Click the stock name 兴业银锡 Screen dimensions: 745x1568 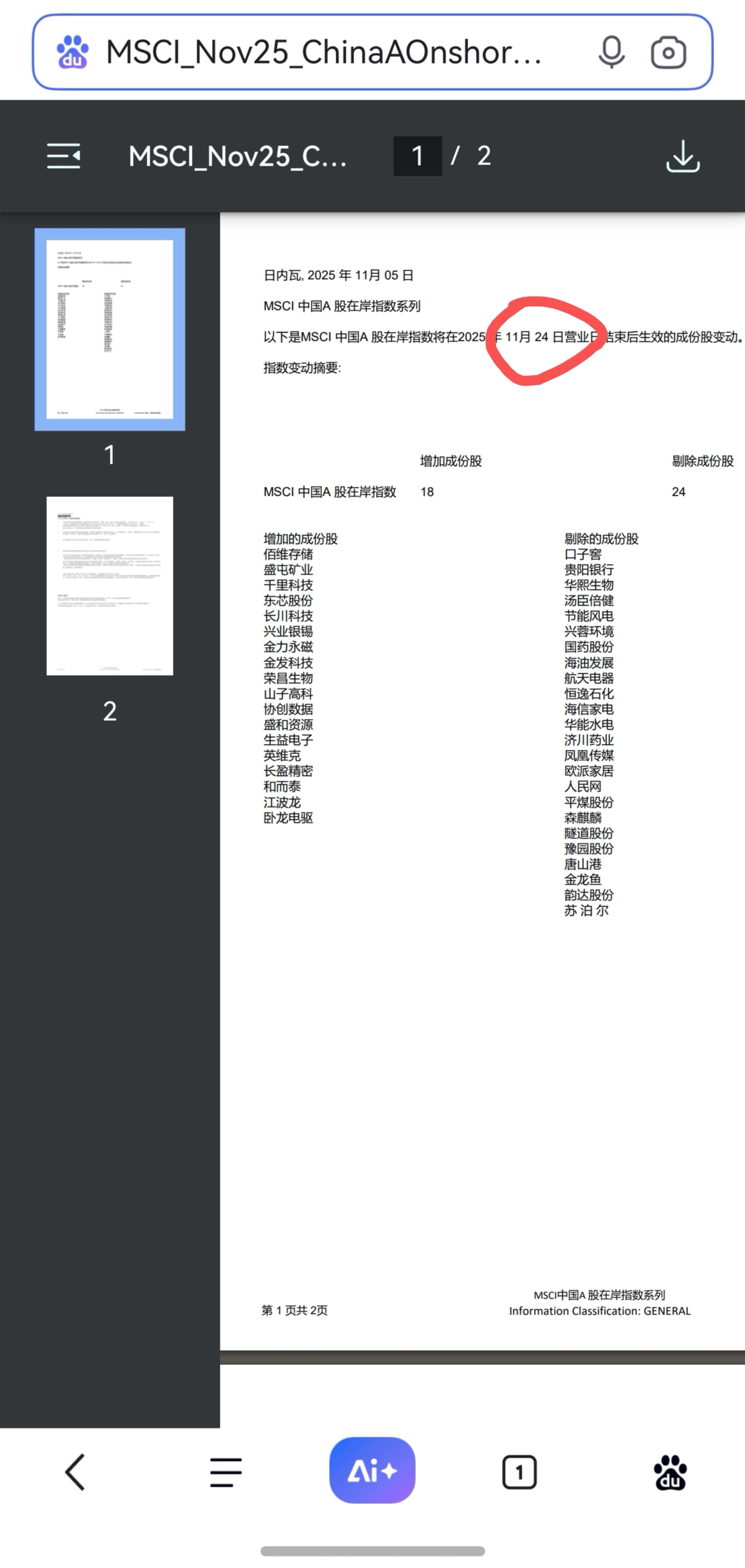288,631
